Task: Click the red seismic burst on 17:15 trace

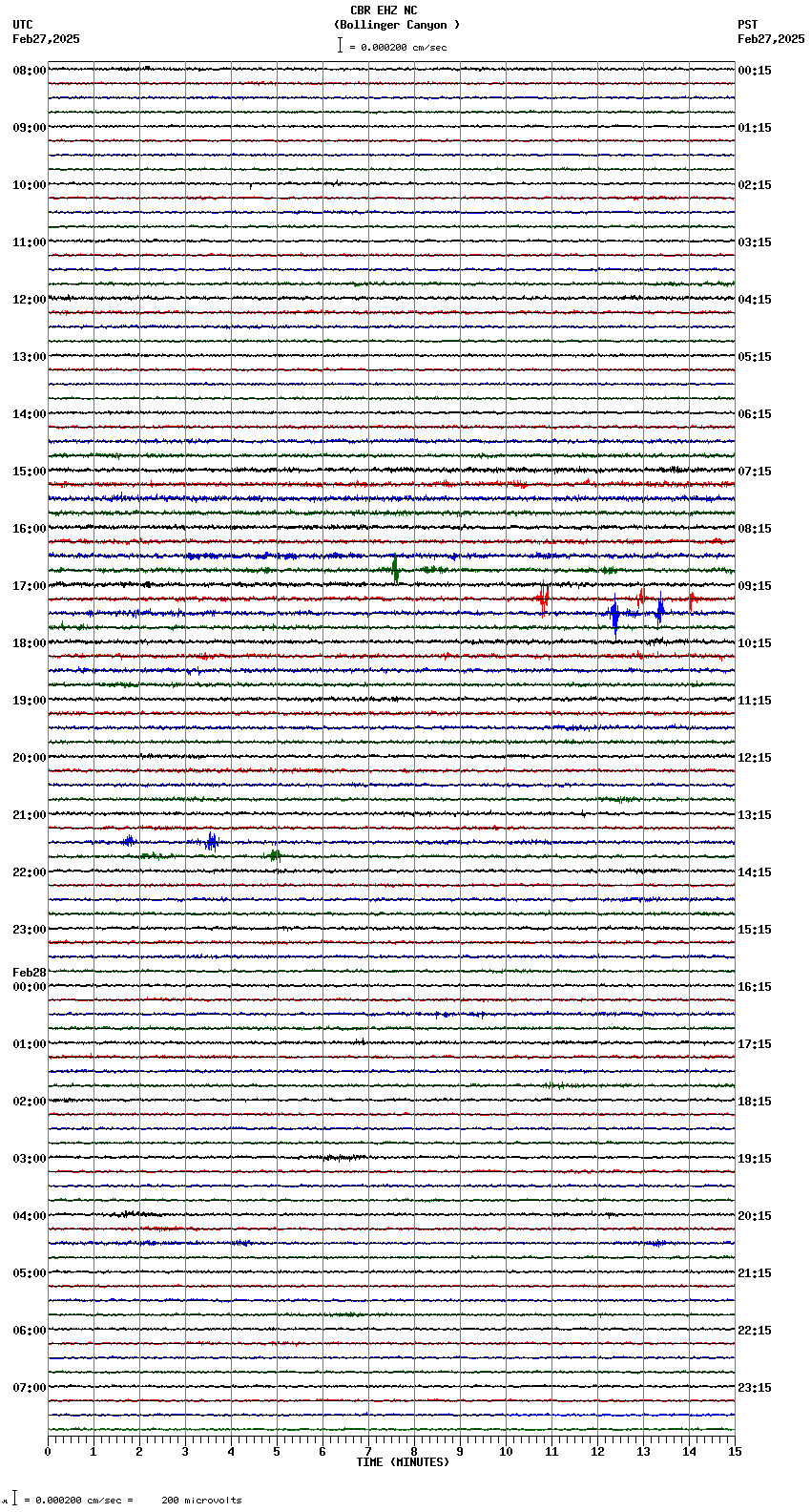Action: pos(543,599)
